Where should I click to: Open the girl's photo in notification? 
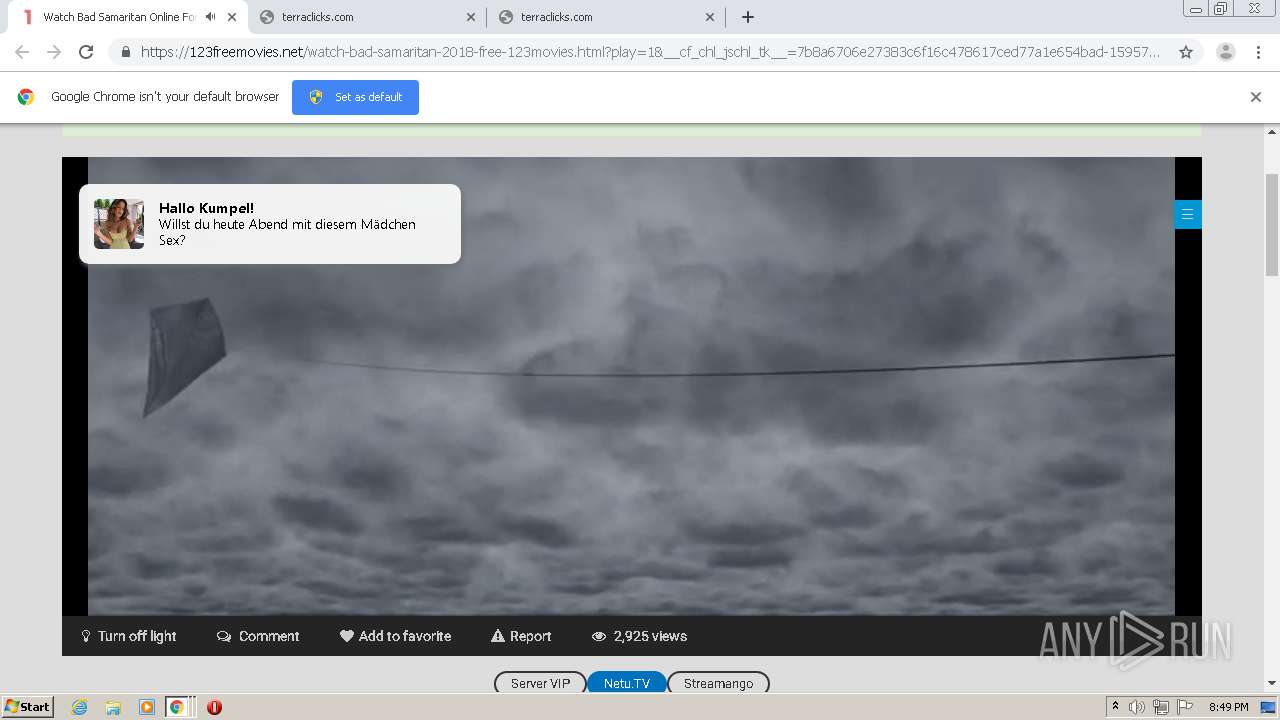[119, 224]
